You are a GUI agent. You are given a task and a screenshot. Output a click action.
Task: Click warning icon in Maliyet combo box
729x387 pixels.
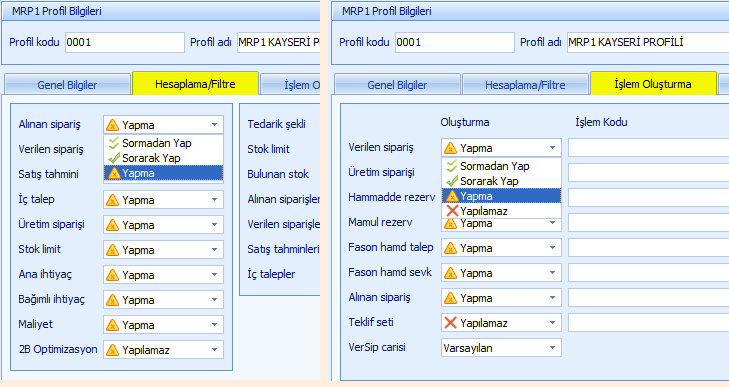pyautogui.click(x=112, y=325)
